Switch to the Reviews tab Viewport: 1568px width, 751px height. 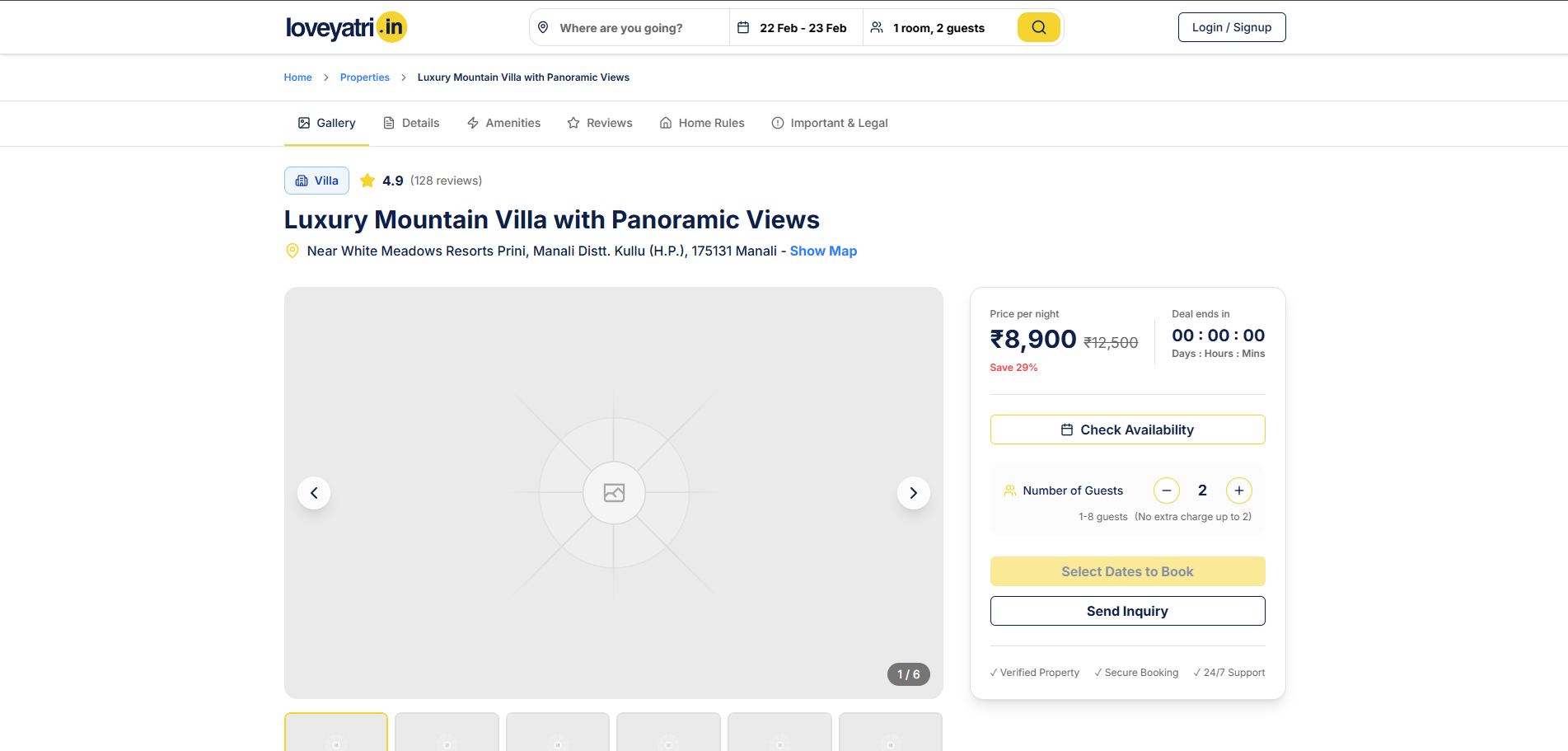coord(600,123)
